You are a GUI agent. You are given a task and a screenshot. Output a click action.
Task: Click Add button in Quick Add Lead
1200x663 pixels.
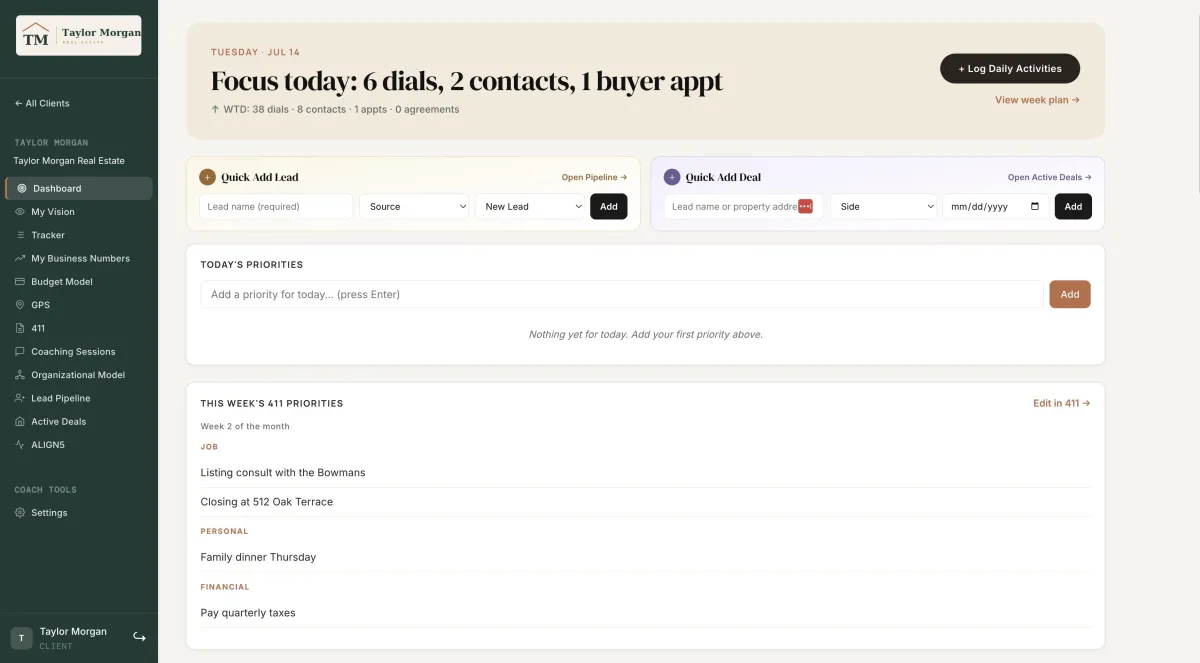point(609,206)
